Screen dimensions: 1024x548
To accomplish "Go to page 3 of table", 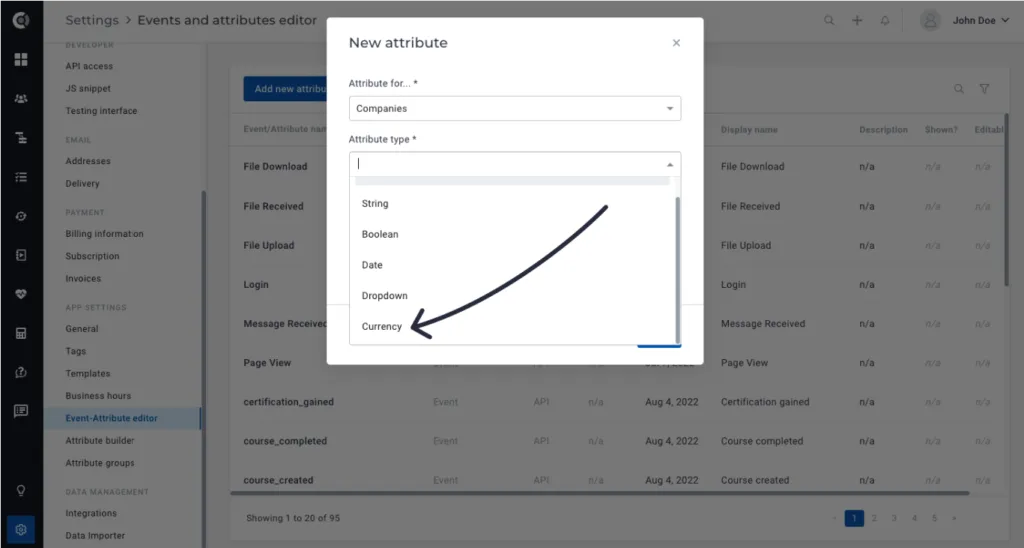I will (894, 518).
